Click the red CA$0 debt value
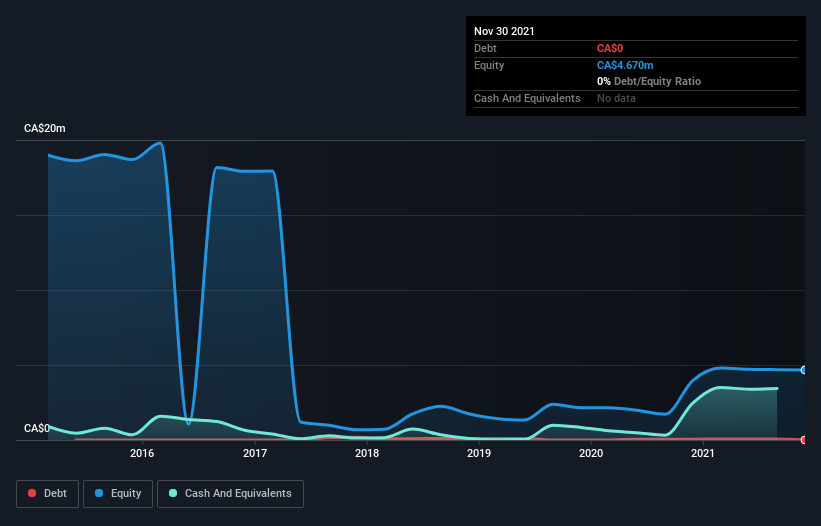 point(610,48)
